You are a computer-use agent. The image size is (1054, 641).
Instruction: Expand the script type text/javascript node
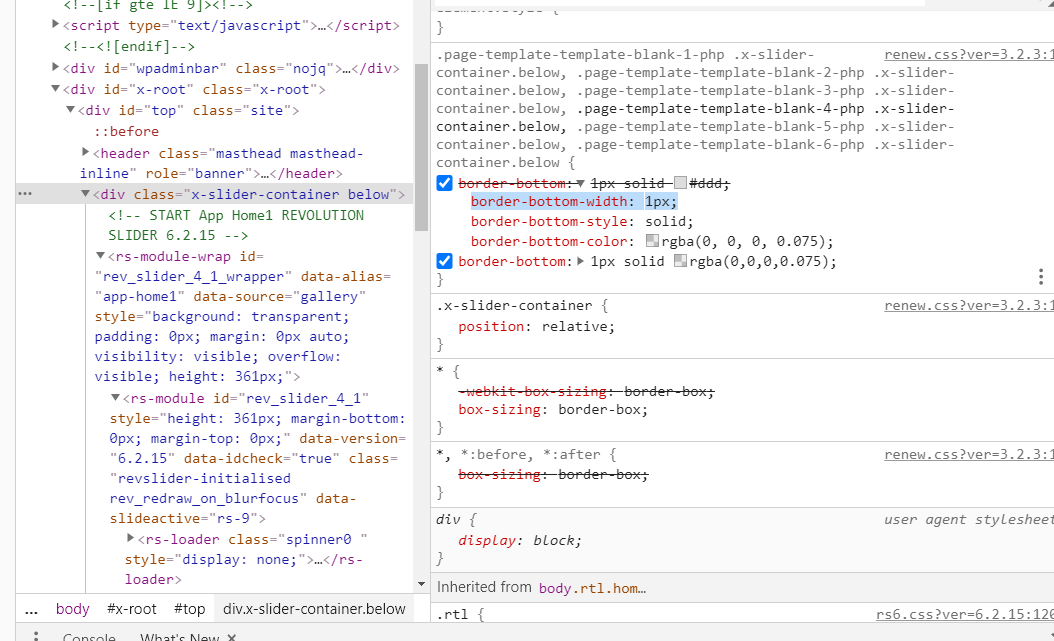(x=56, y=25)
